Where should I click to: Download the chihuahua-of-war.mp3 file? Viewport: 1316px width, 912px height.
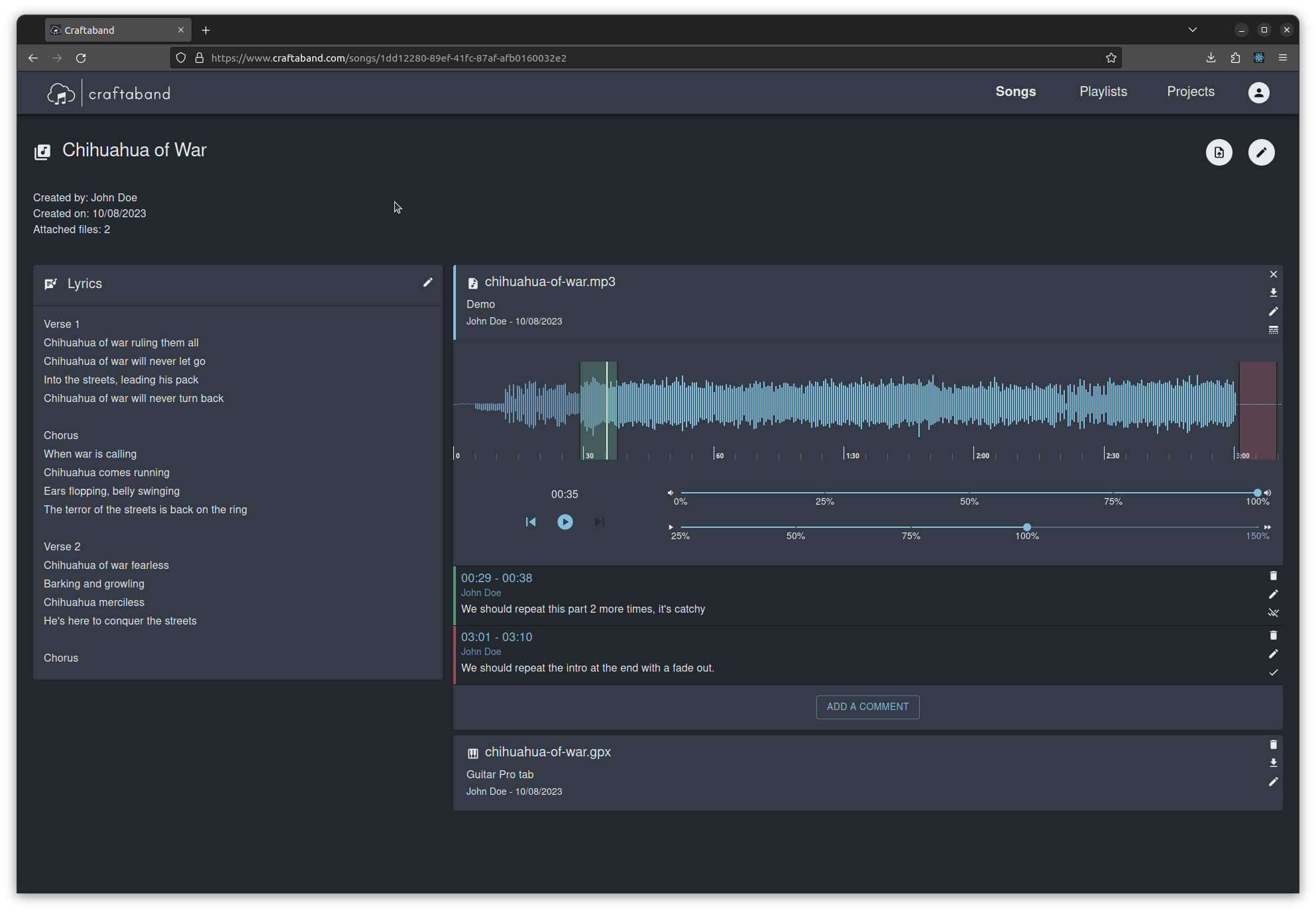(1273, 293)
